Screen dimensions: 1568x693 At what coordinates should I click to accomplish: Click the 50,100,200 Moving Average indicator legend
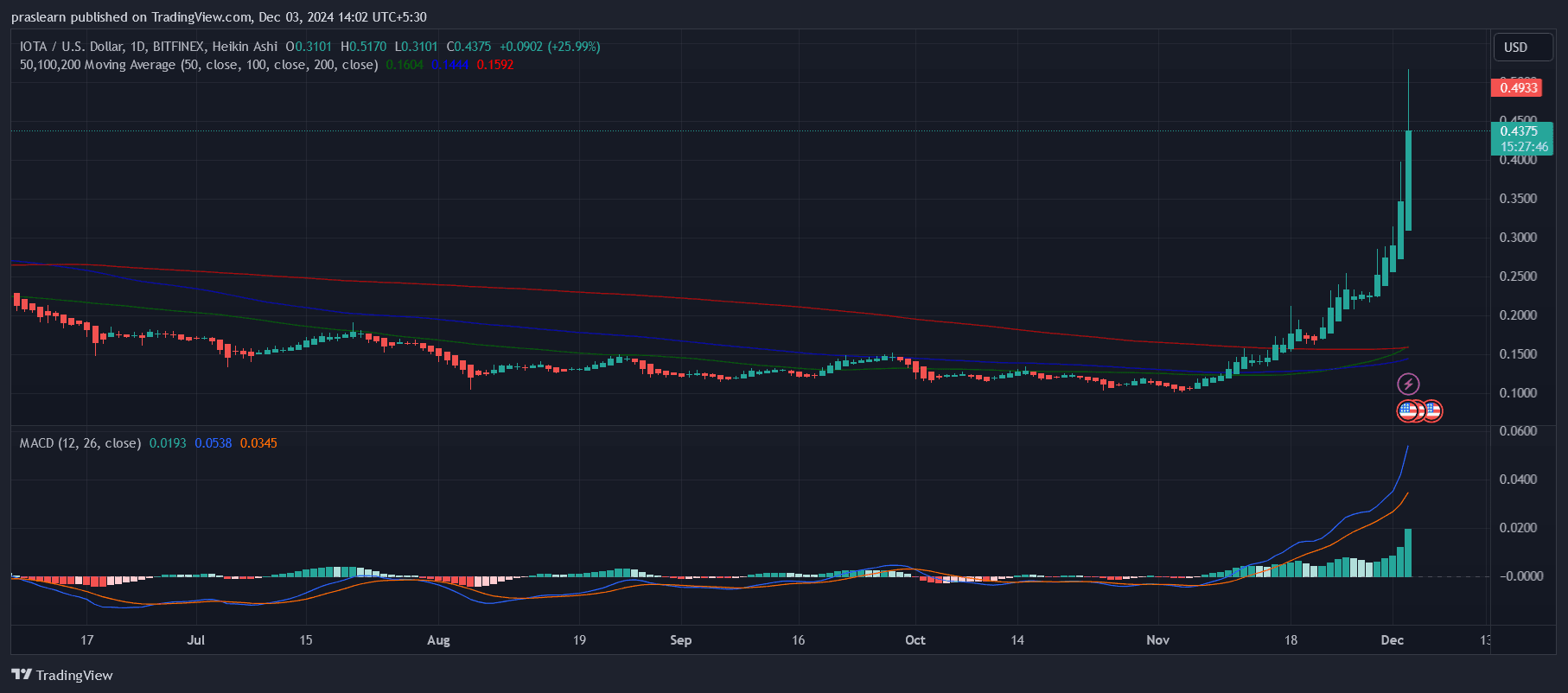coord(199,65)
